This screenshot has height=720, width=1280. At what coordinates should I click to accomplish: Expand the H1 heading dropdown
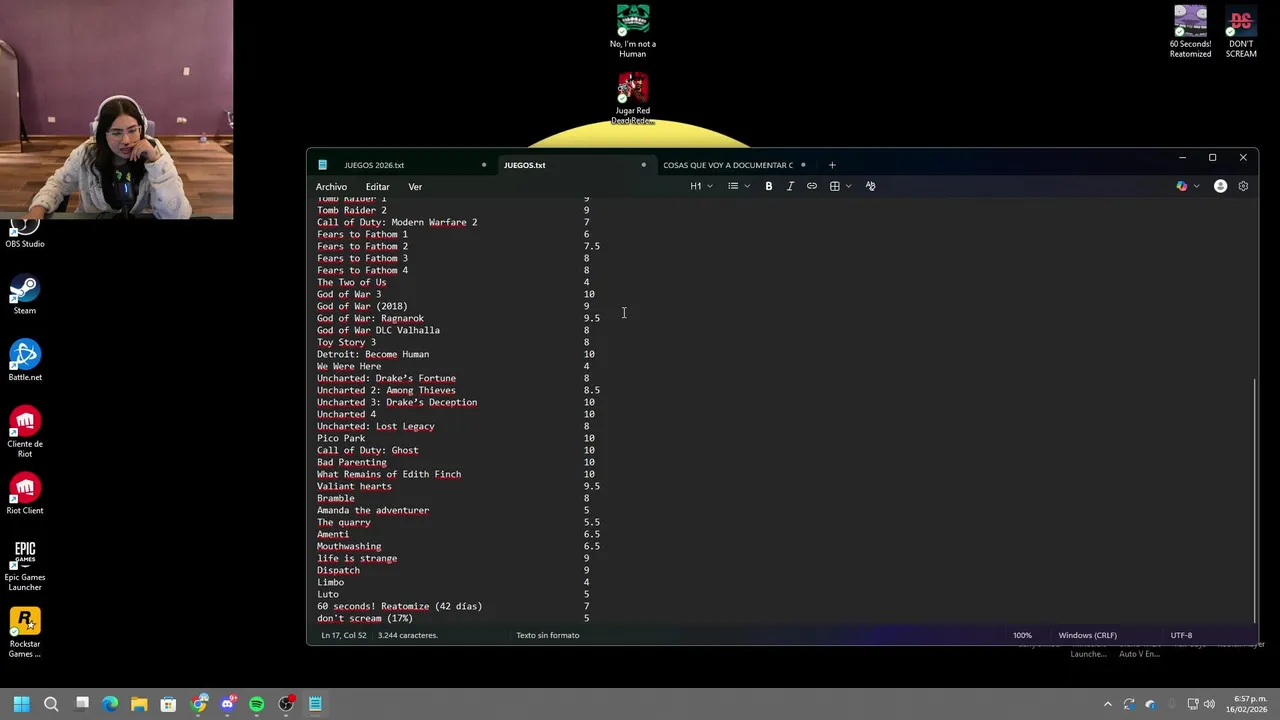[701, 186]
